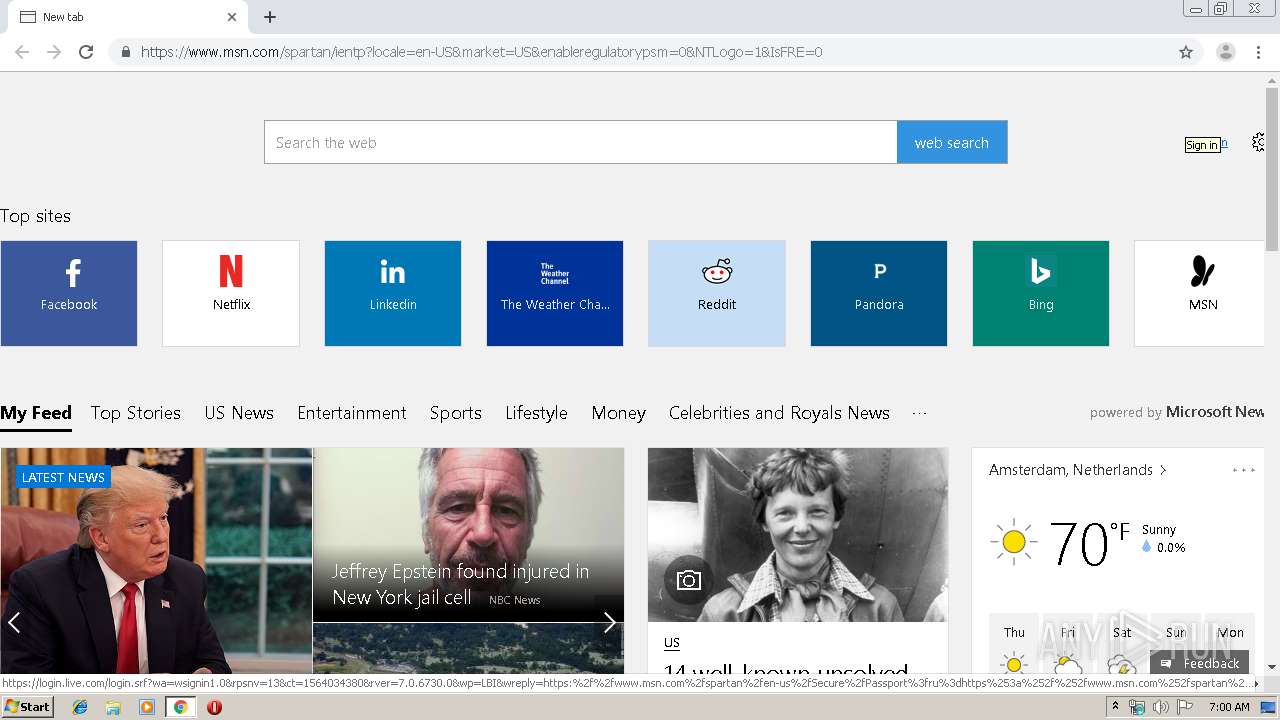Open the volume control in the tray
The height and width of the screenshot is (720, 1280).
pos(1160,707)
